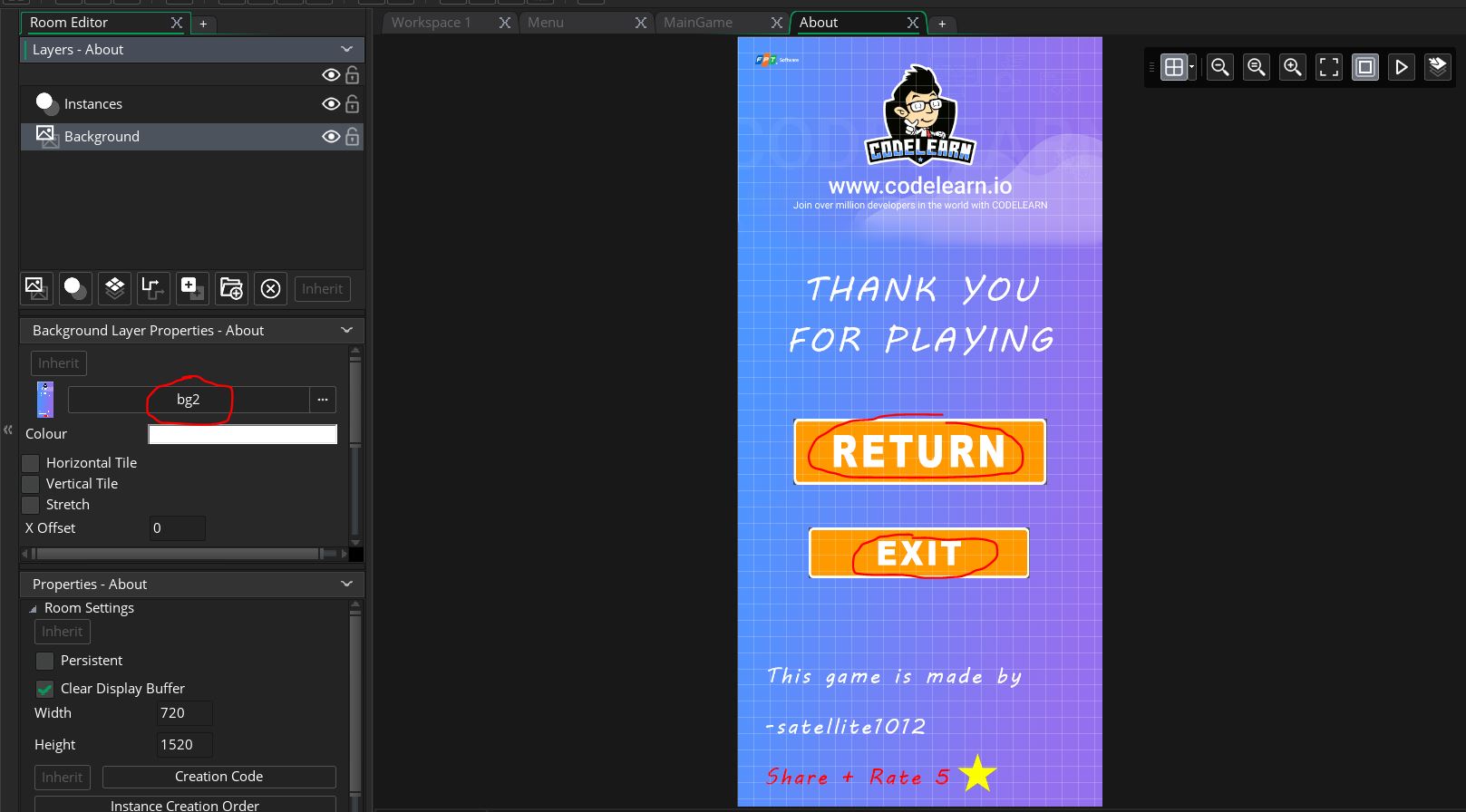Collapse the Properties - About panel
This screenshot has height=812, width=1466.
point(346,584)
